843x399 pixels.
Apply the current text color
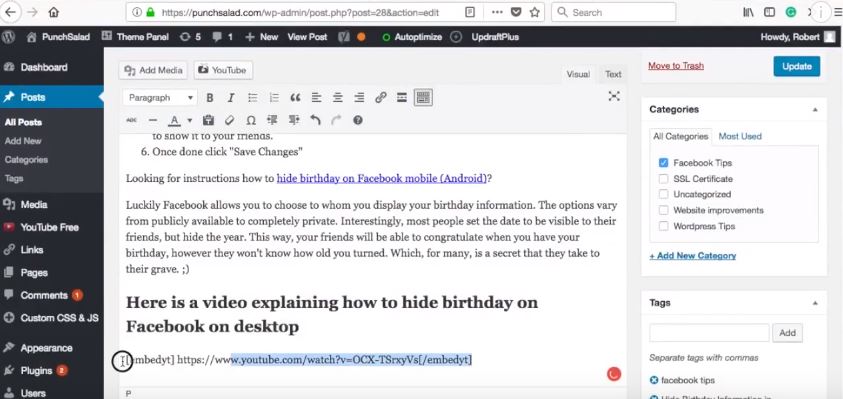pos(174,120)
